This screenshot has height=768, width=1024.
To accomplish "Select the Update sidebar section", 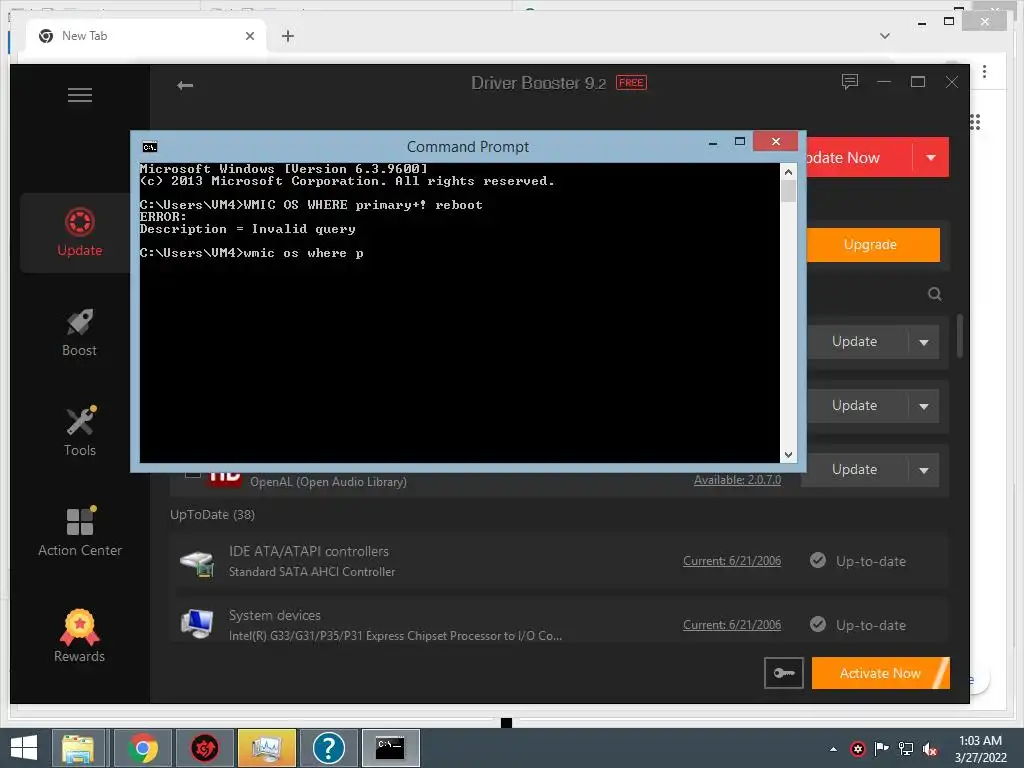I will [80, 232].
